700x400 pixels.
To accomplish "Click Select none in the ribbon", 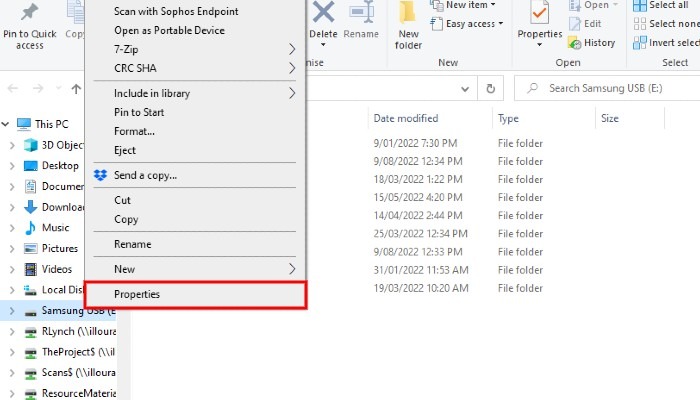I will click(x=666, y=24).
